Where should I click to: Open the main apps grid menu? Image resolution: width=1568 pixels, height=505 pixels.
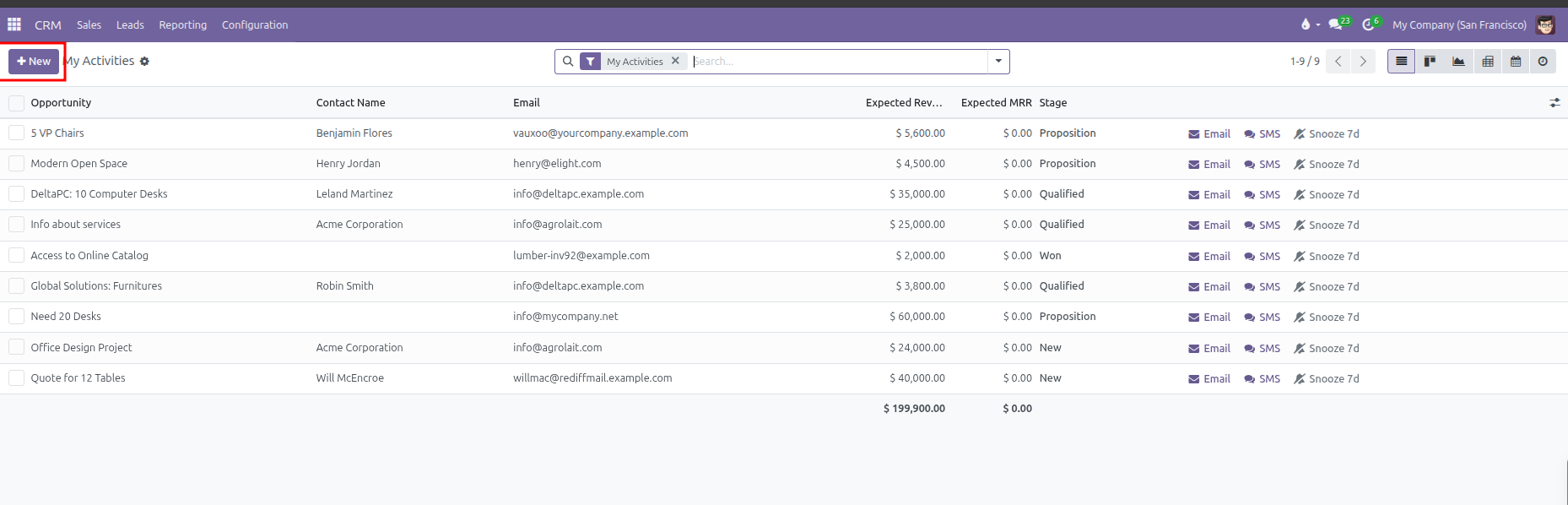(x=14, y=24)
